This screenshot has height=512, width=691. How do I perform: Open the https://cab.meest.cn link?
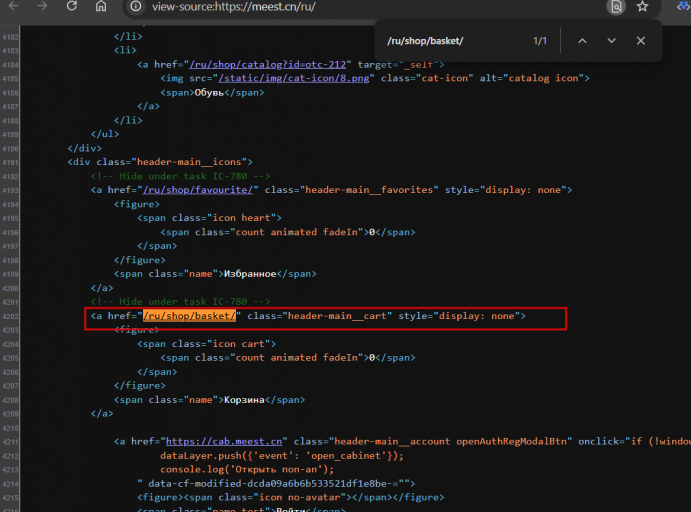224,442
